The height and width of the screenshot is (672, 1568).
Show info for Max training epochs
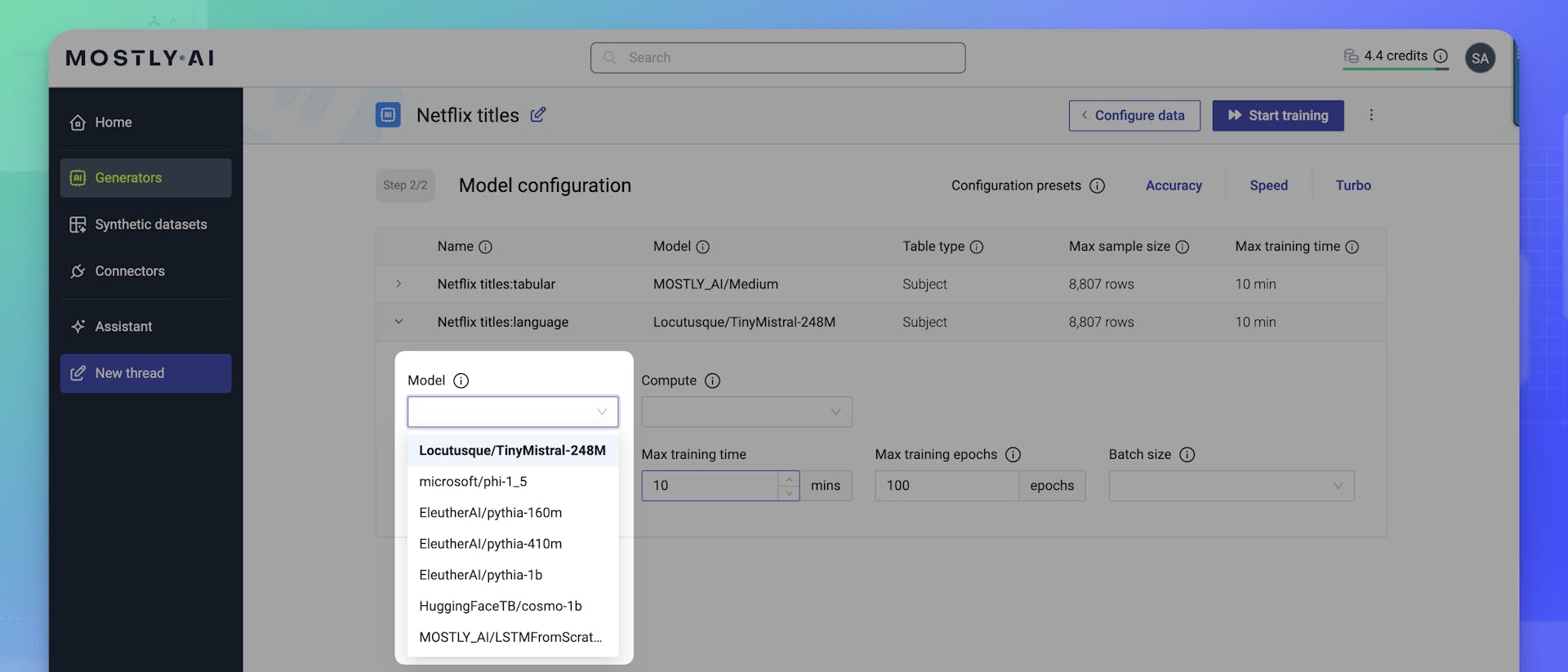(1013, 455)
